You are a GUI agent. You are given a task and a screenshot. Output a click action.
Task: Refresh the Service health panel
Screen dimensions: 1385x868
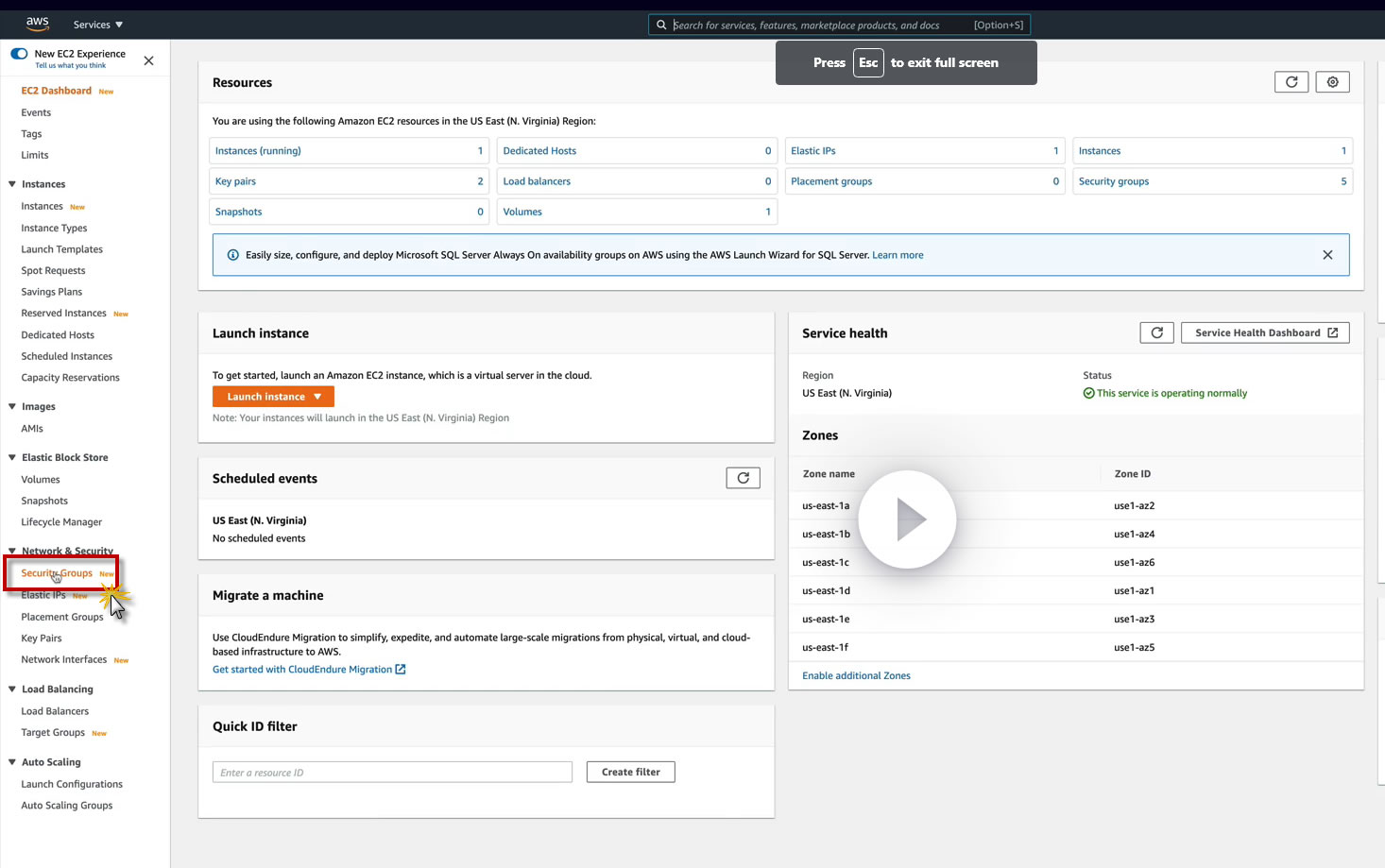pos(1156,332)
